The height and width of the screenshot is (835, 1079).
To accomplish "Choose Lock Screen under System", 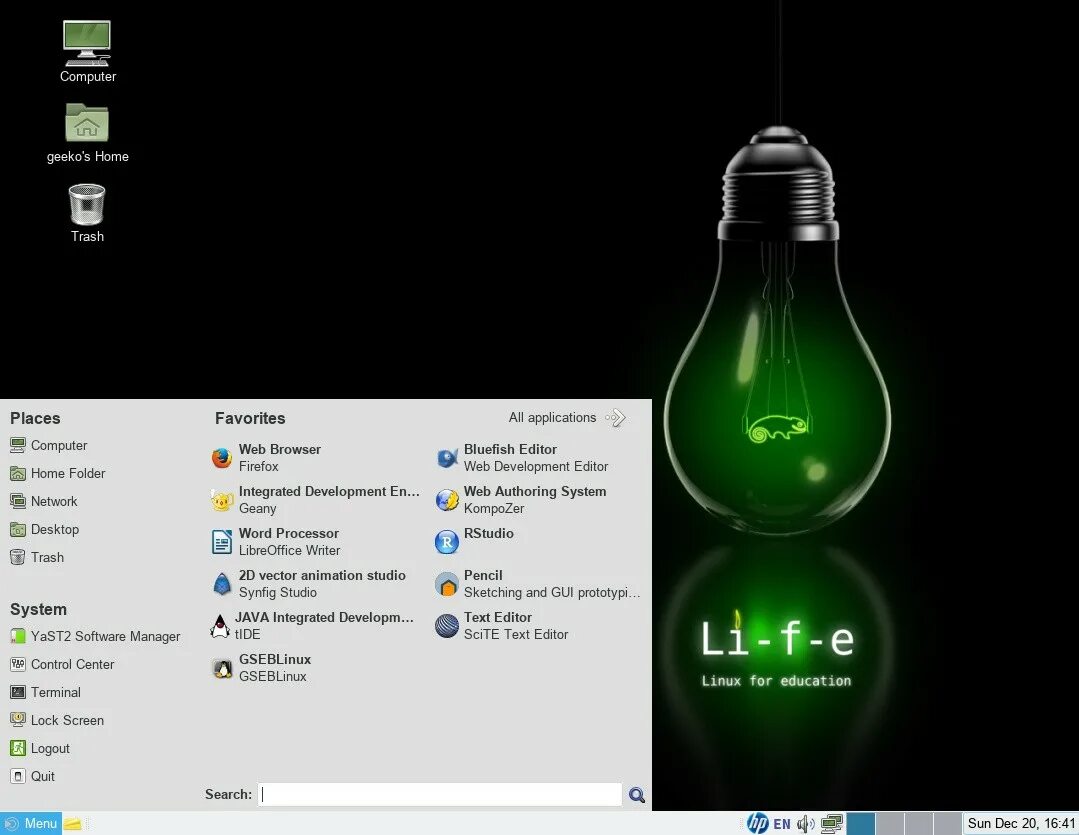I will (57, 721).
